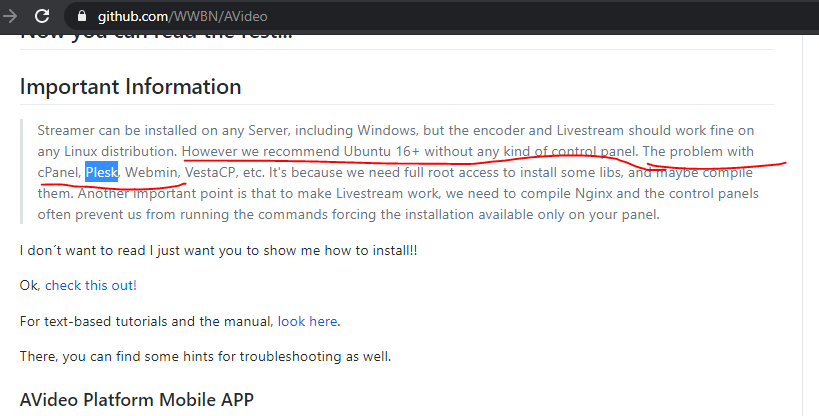Viewport: 819px width, 416px height.
Task: Click the padlock site security icon
Action: (81, 16)
